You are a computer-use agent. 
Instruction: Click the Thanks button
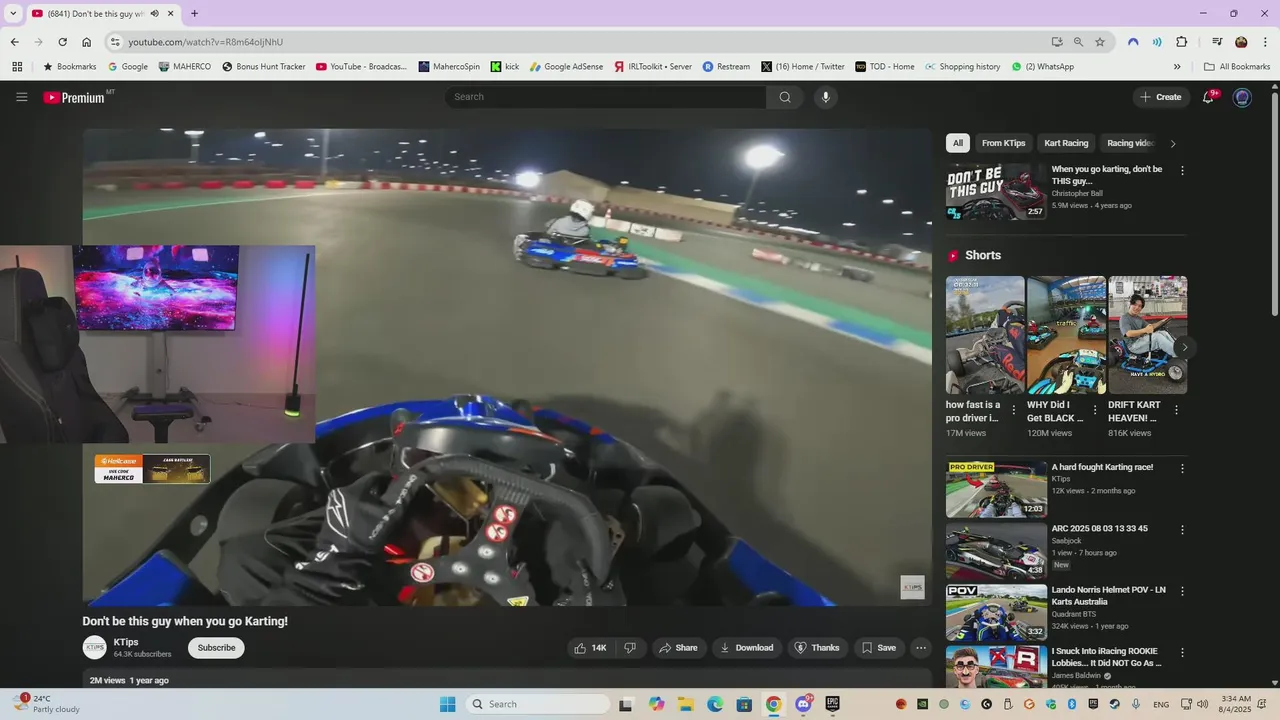click(817, 648)
